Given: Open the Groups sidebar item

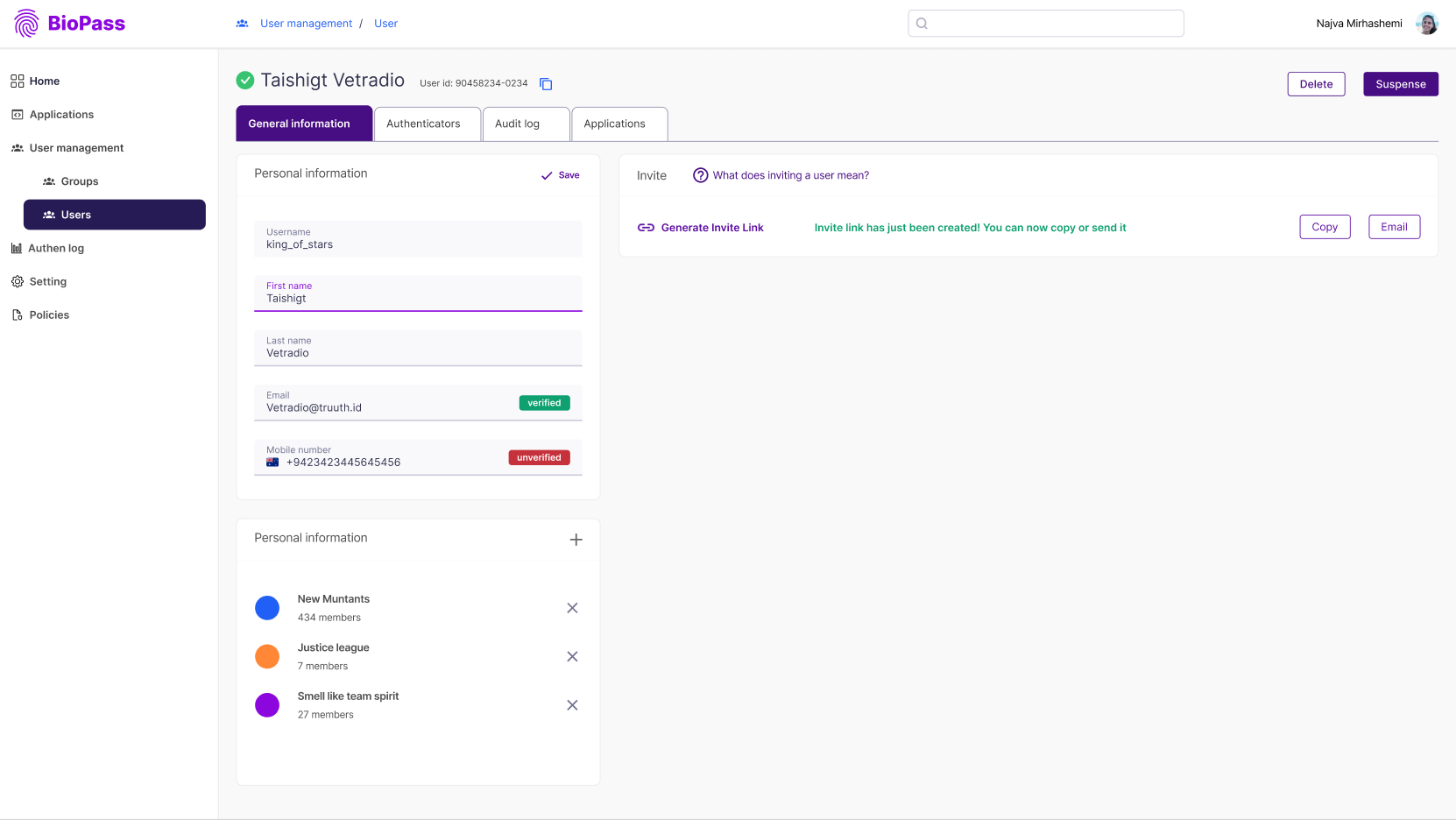Looking at the screenshot, I should point(80,181).
